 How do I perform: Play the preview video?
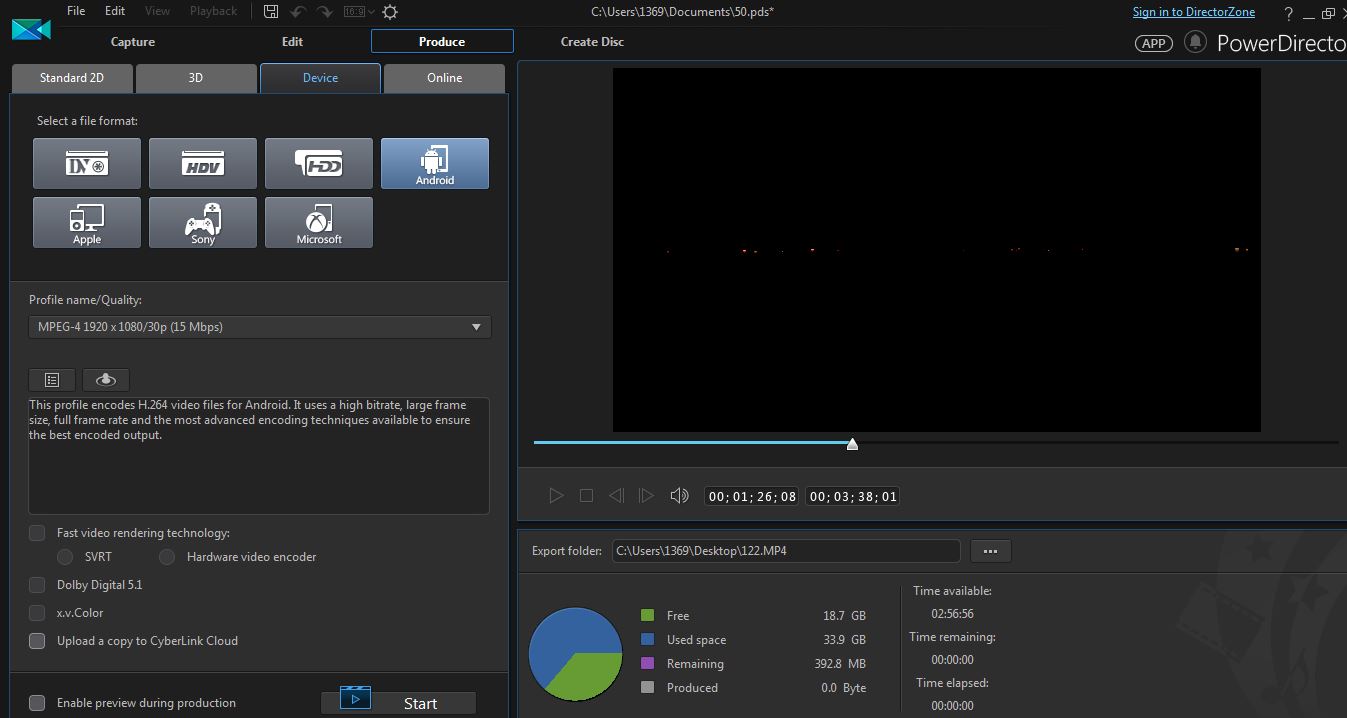coord(556,496)
